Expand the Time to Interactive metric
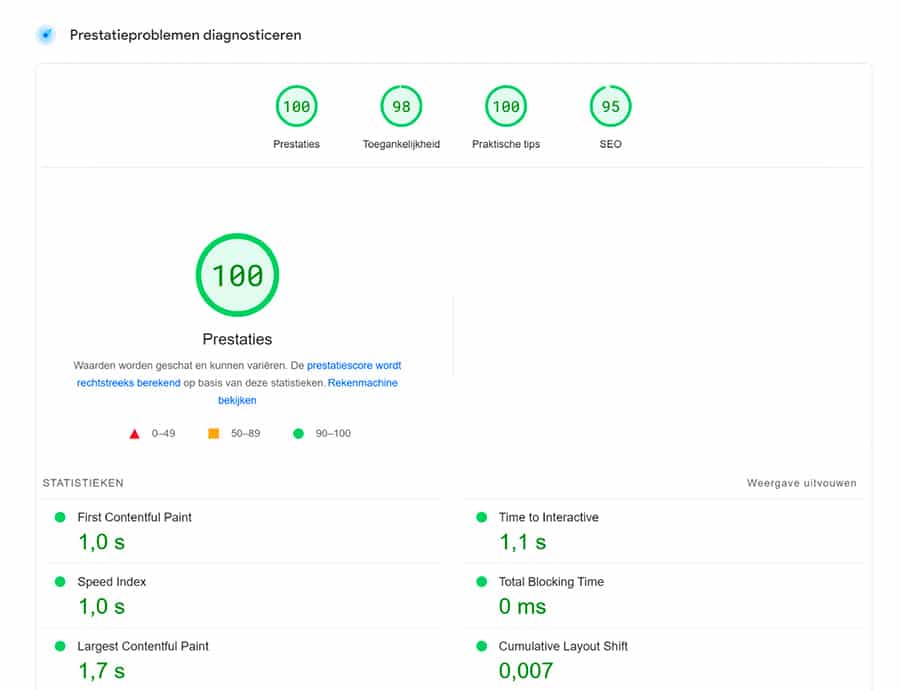This screenshot has width=900, height=690. click(548, 517)
